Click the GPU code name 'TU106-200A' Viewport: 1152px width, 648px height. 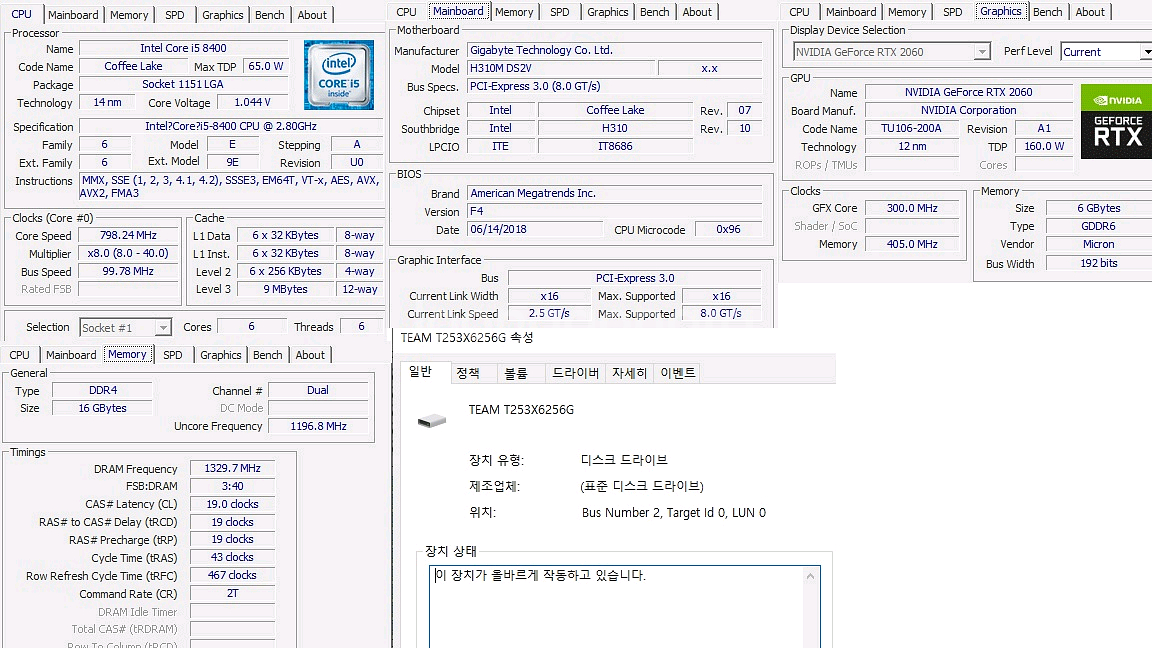click(x=912, y=129)
